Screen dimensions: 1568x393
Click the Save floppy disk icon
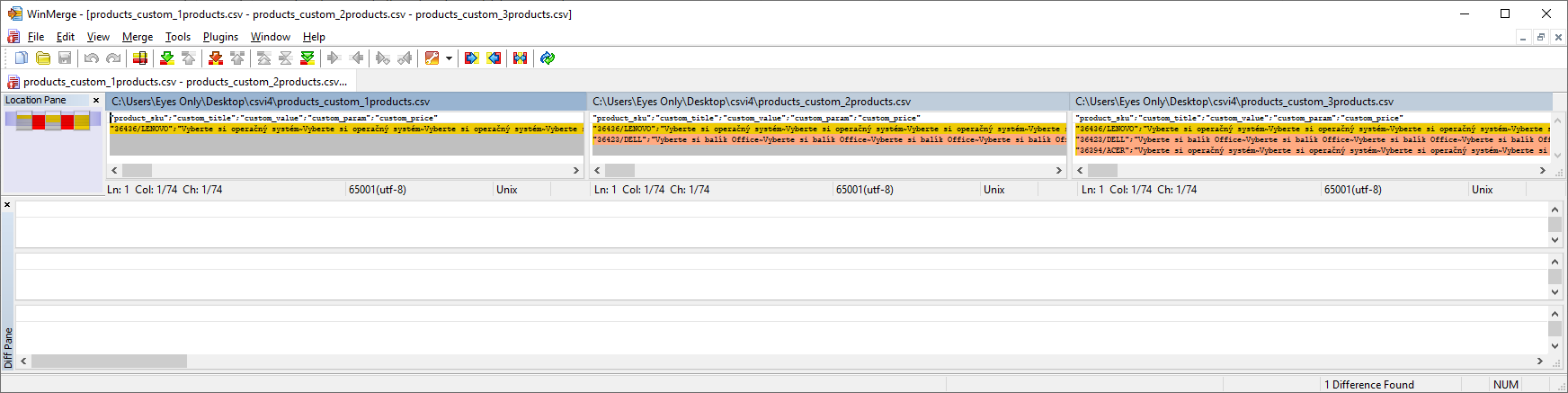point(65,58)
